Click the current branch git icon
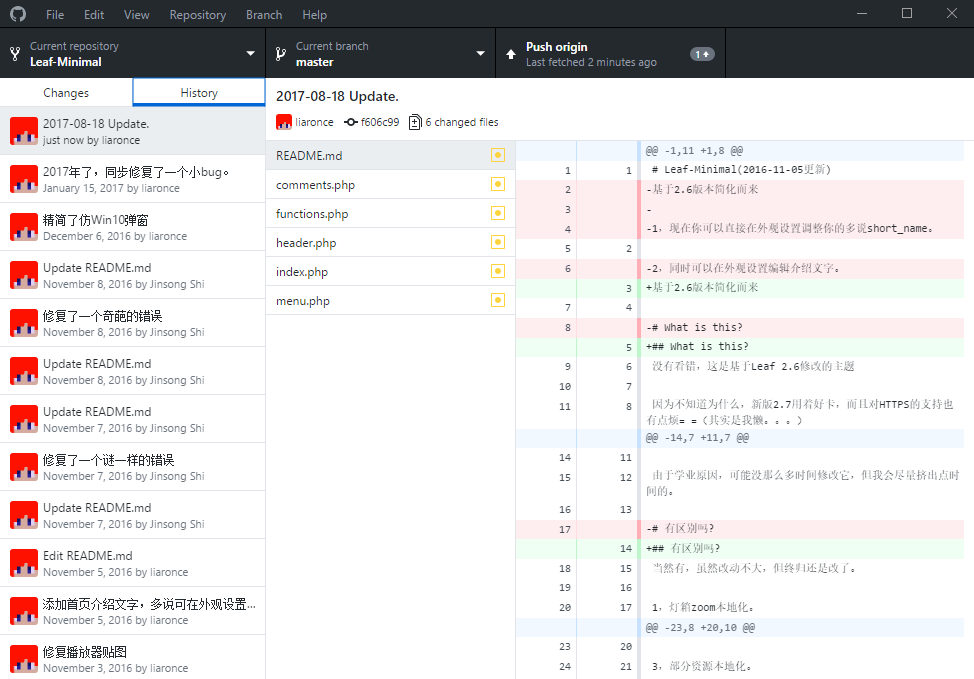 click(281, 54)
